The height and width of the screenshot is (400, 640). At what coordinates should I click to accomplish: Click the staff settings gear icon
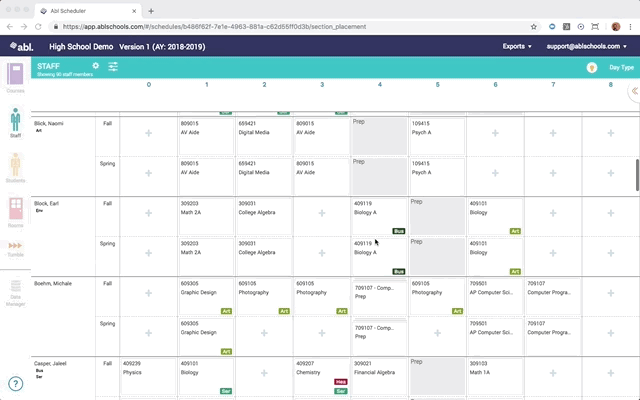(x=96, y=66)
